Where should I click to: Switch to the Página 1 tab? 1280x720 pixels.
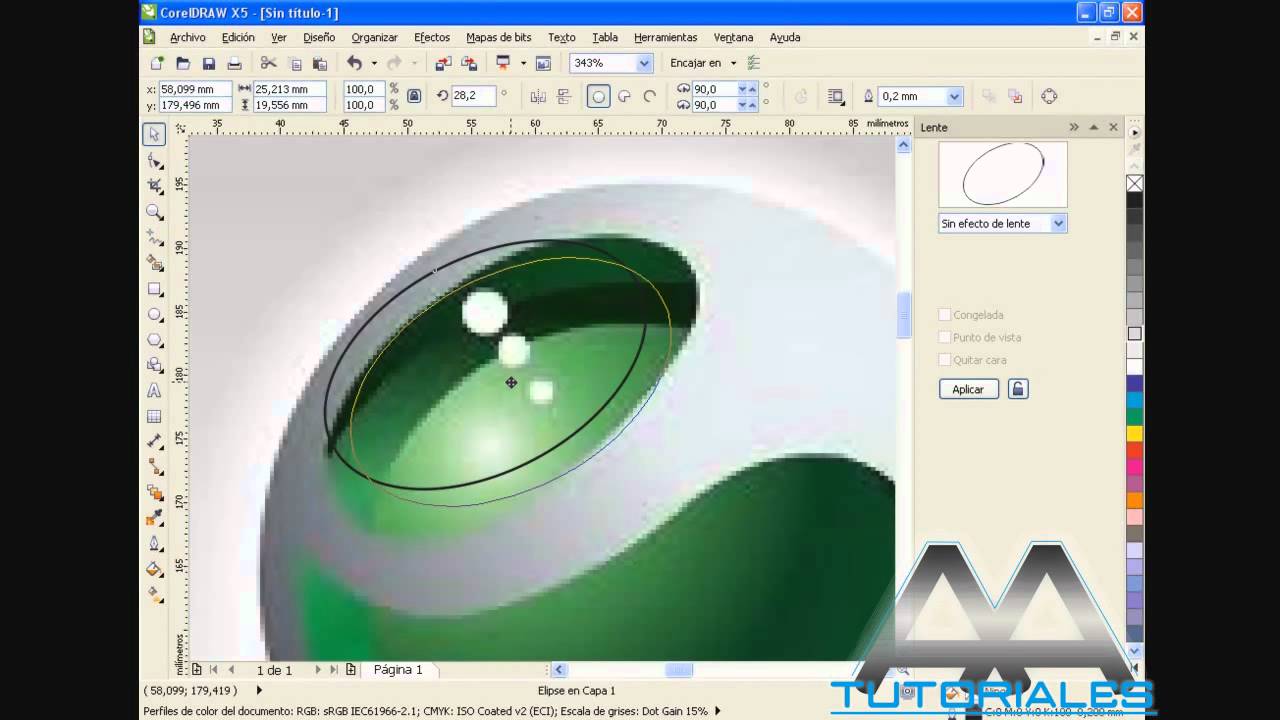pos(398,670)
